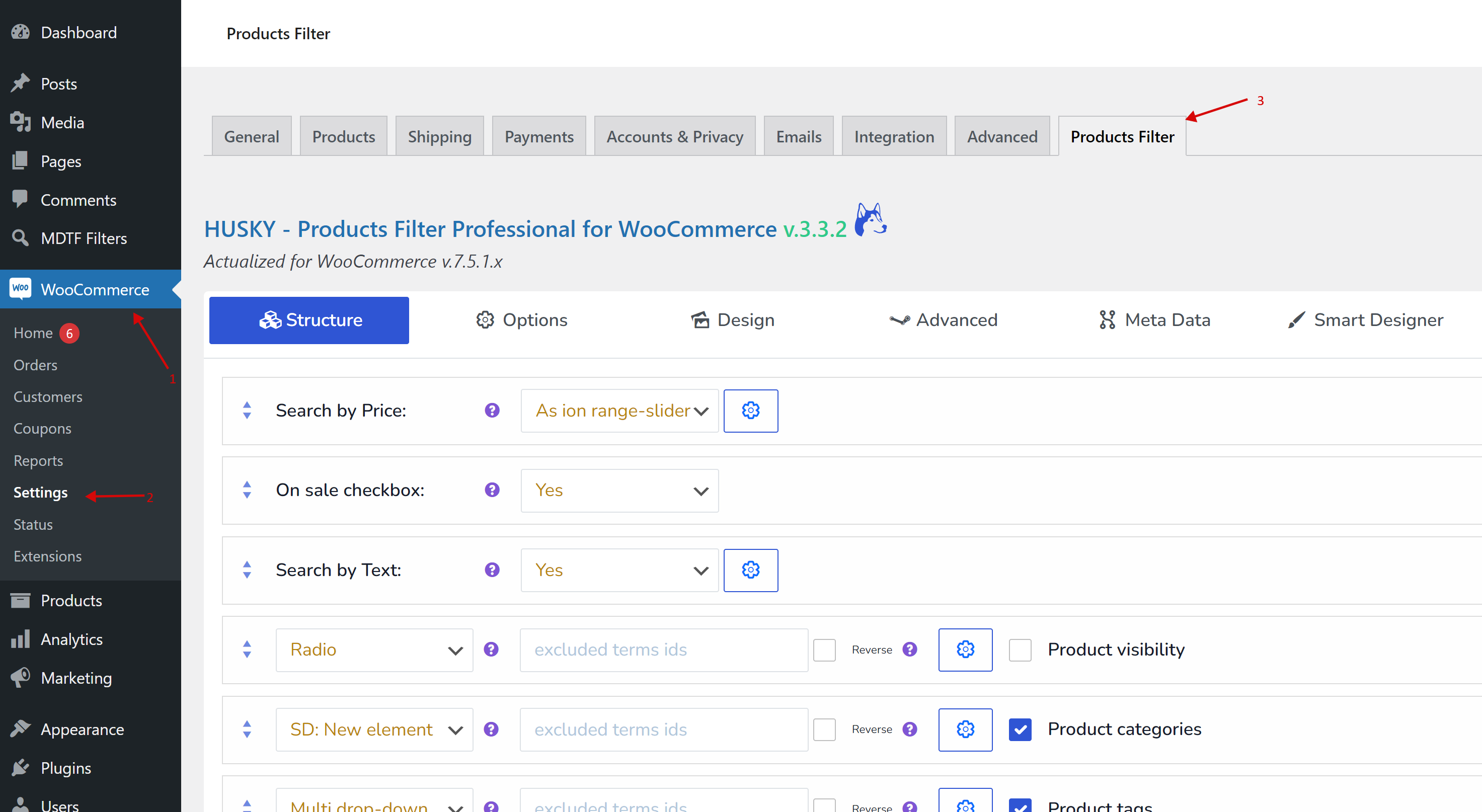Click Reverse help icon in Product categories row
Viewport: 1482px width, 812px height.
pos(909,729)
